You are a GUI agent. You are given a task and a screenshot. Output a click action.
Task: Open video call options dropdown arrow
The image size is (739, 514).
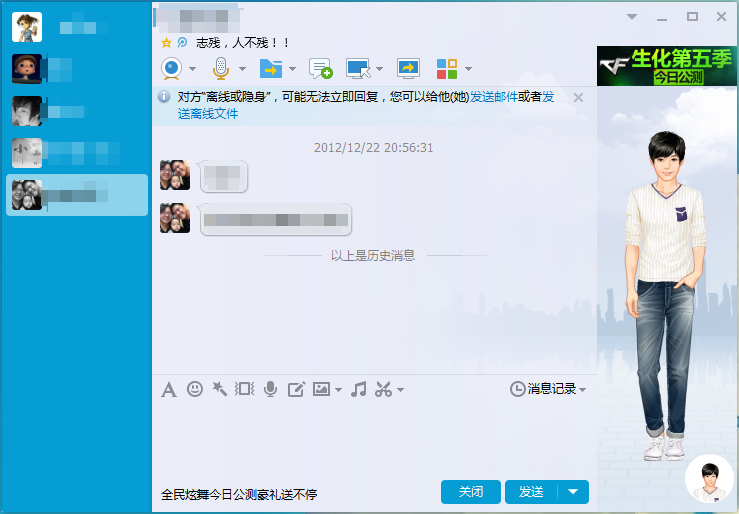(x=192, y=69)
